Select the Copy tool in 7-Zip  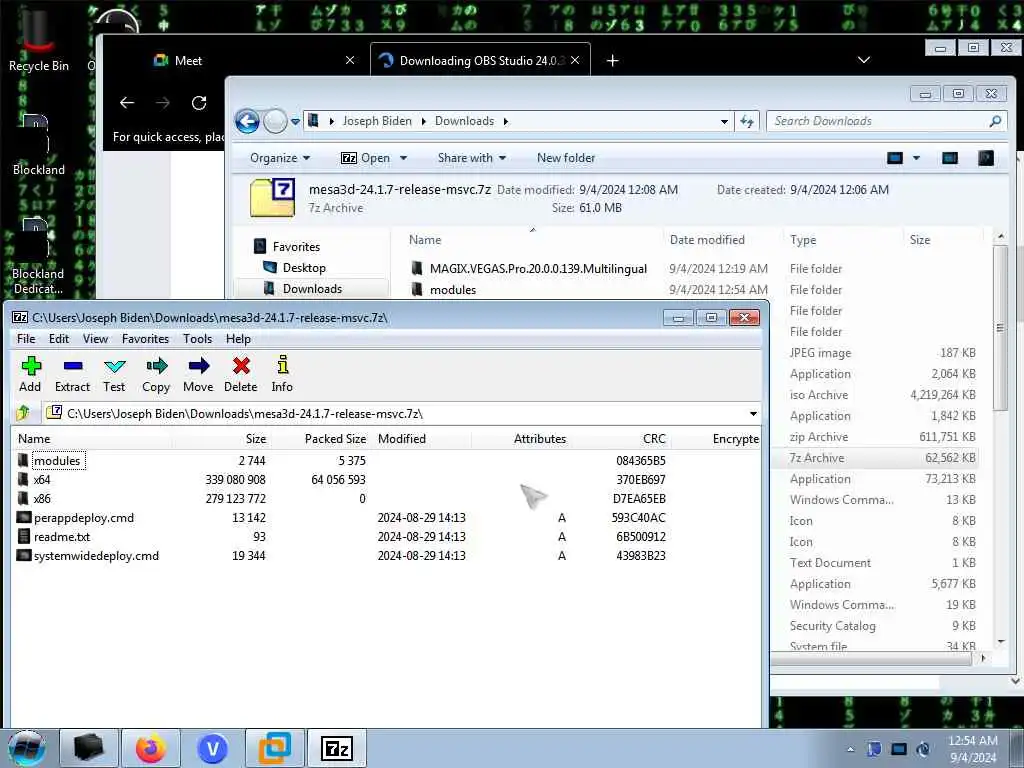click(156, 374)
